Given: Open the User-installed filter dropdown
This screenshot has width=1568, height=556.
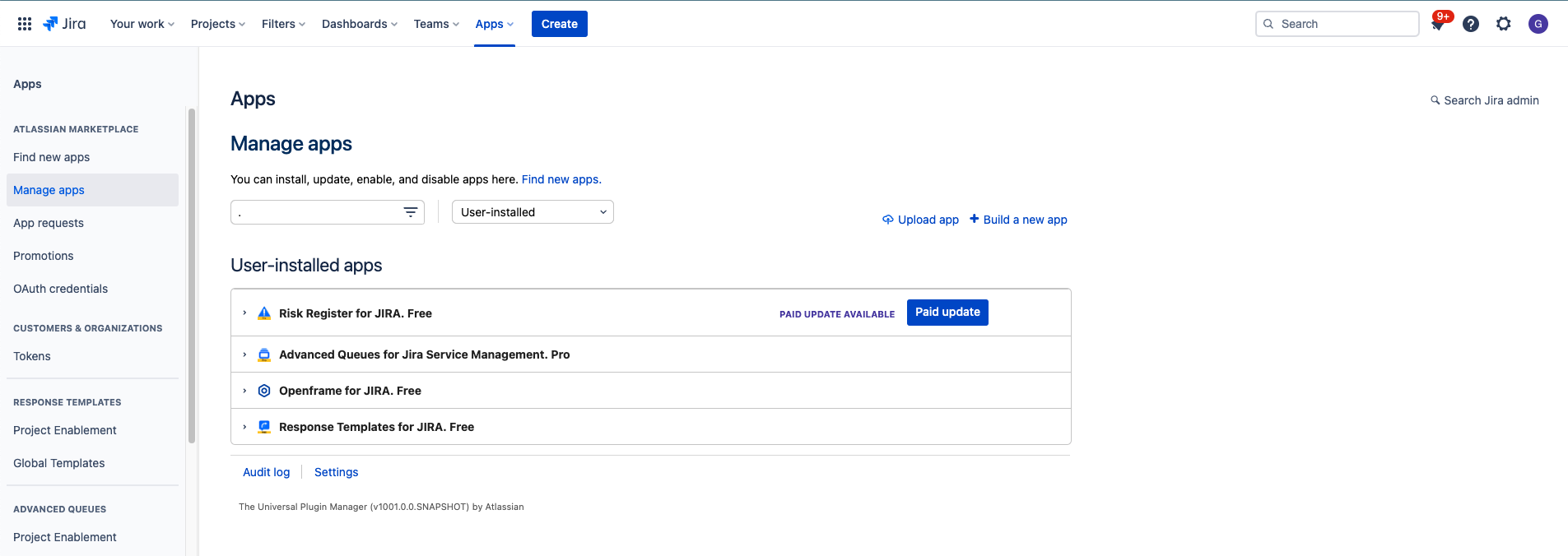Looking at the screenshot, I should tap(533, 212).
